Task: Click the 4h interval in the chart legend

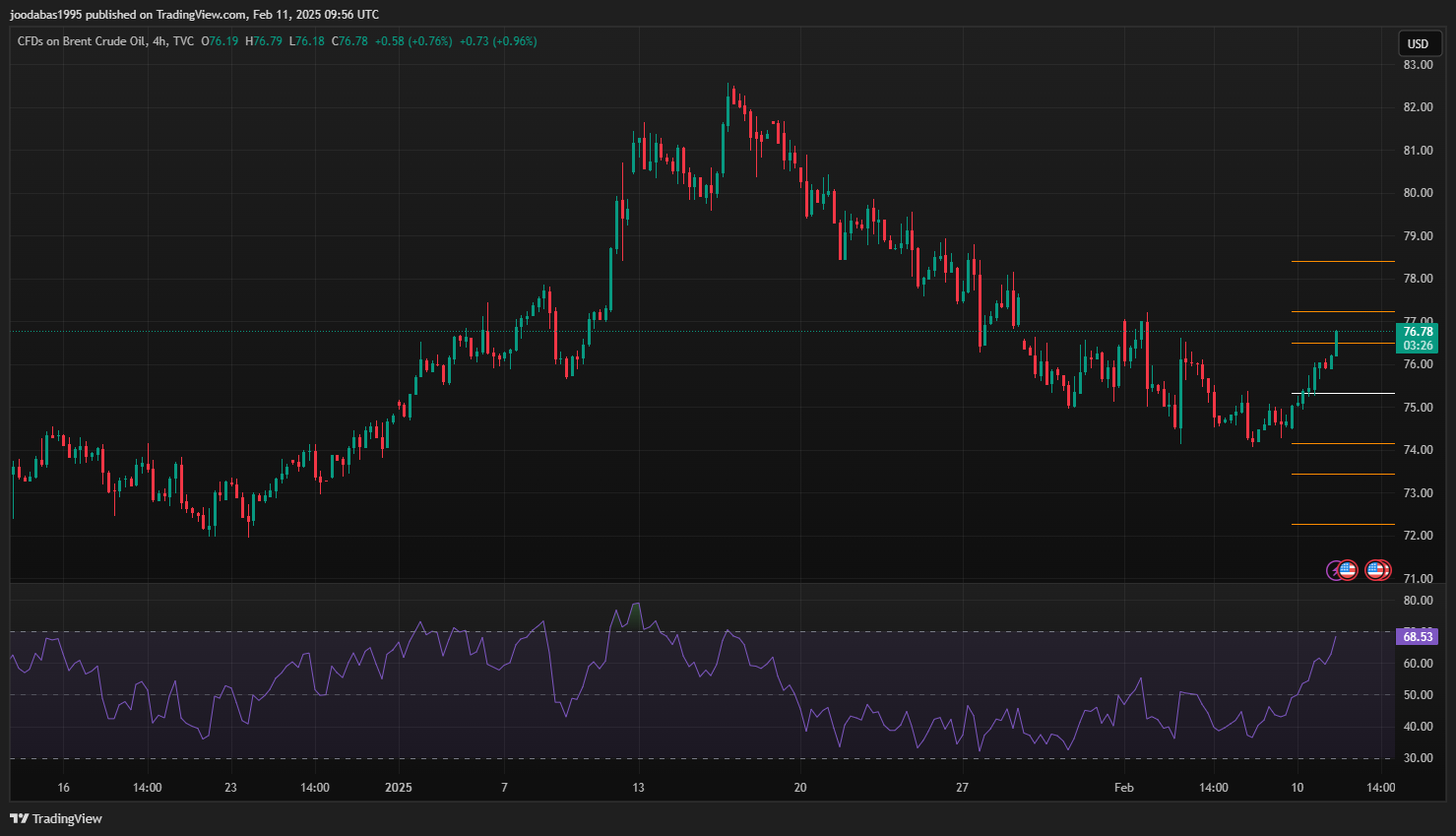Action: [159, 41]
